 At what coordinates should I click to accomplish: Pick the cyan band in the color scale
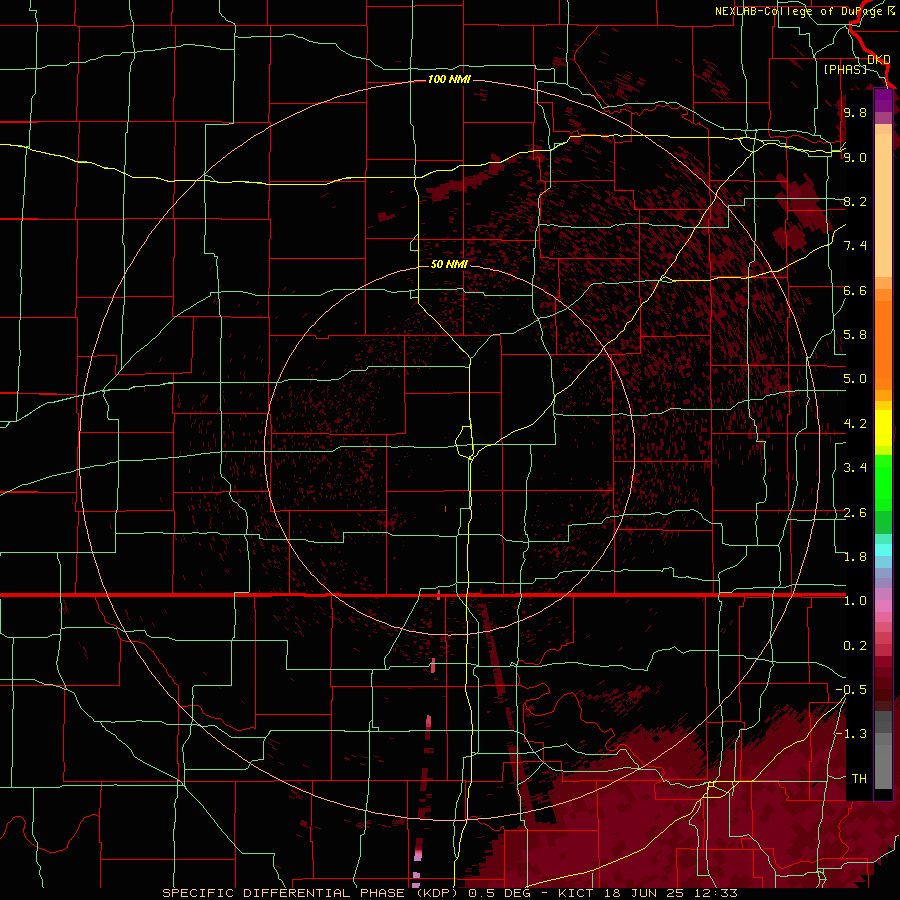click(x=883, y=550)
